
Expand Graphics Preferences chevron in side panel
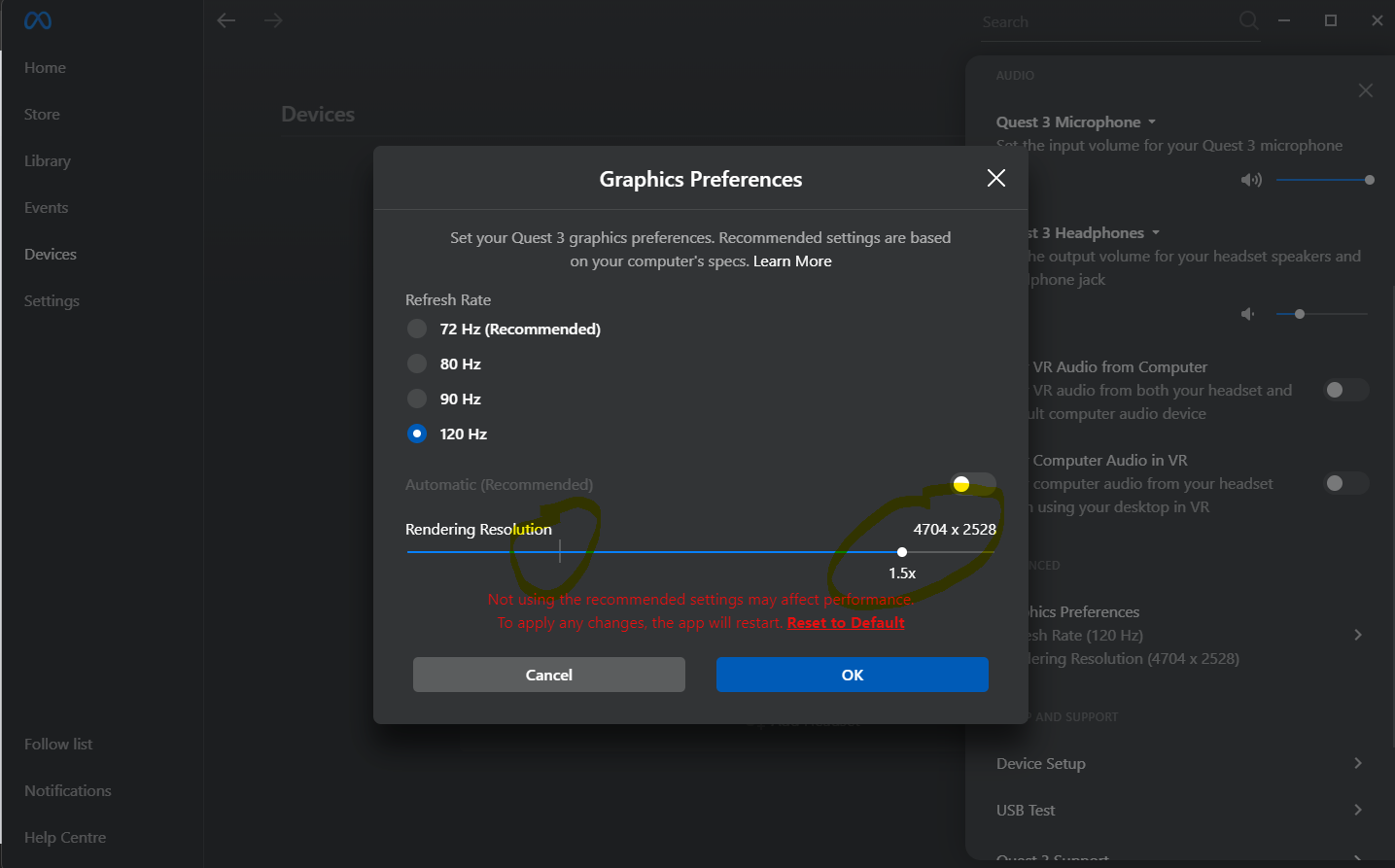1358,635
